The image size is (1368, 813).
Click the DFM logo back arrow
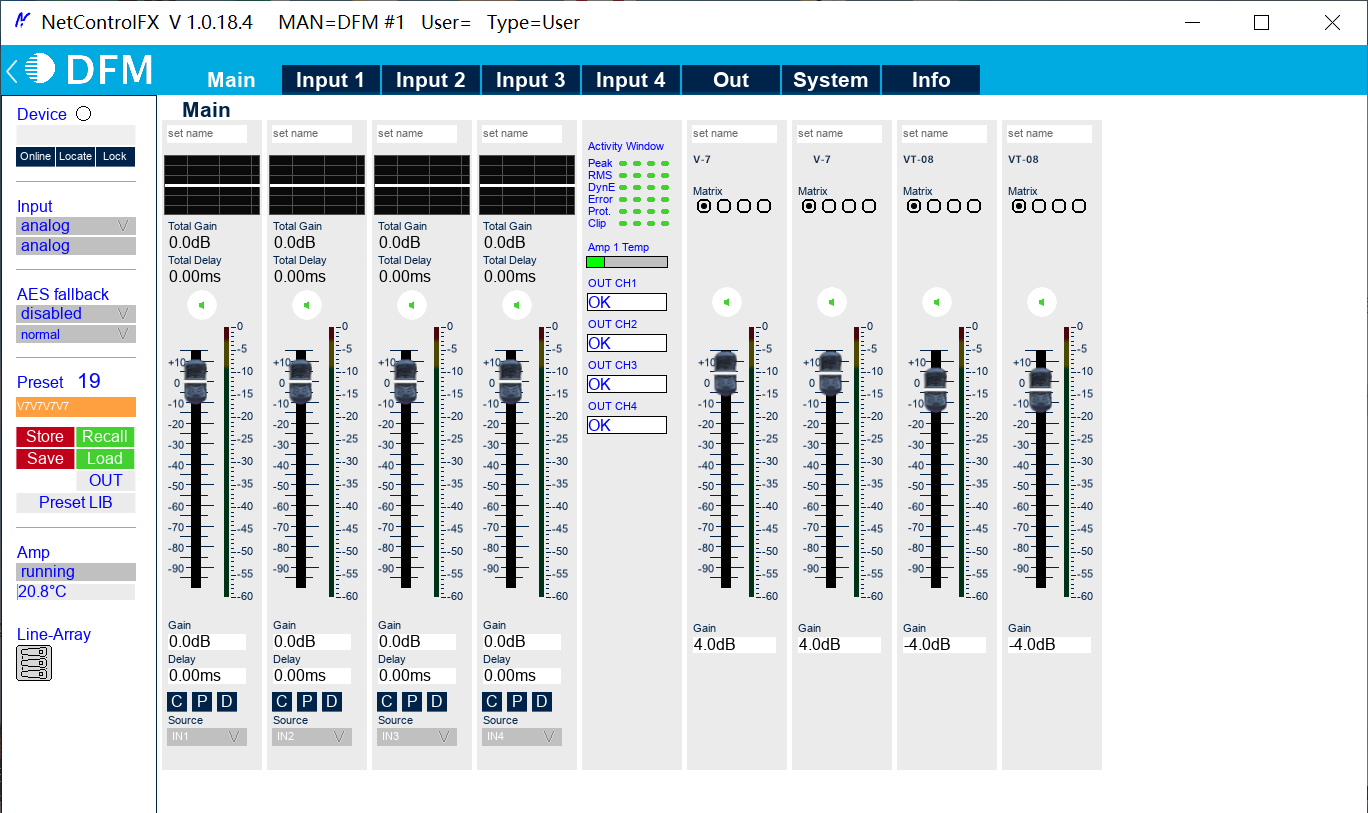click(12, 71)
